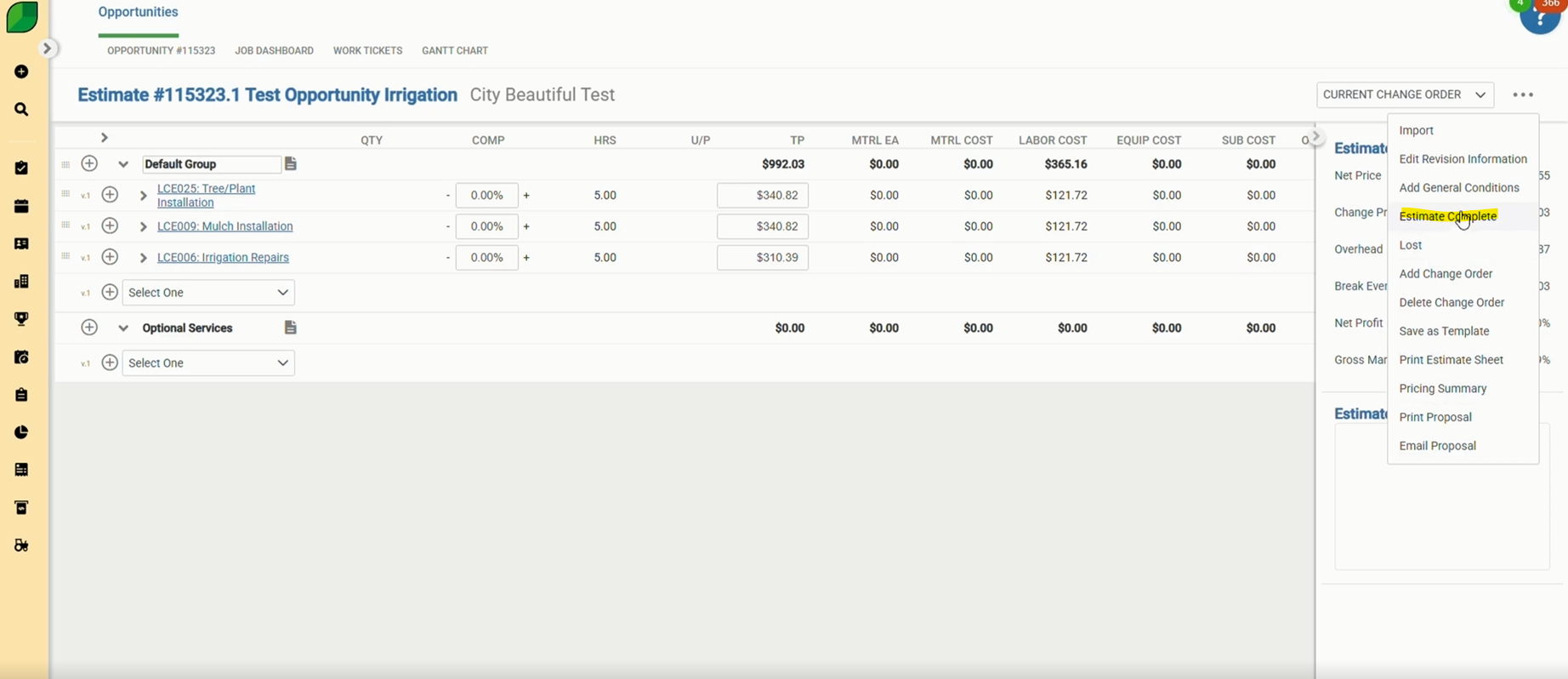Collapse the Optional Services section

[x=123, y=328]
